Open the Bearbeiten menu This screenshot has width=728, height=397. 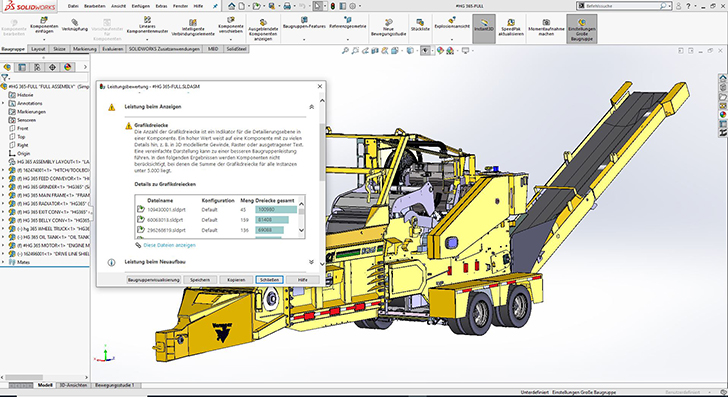(x=95, y=6)
